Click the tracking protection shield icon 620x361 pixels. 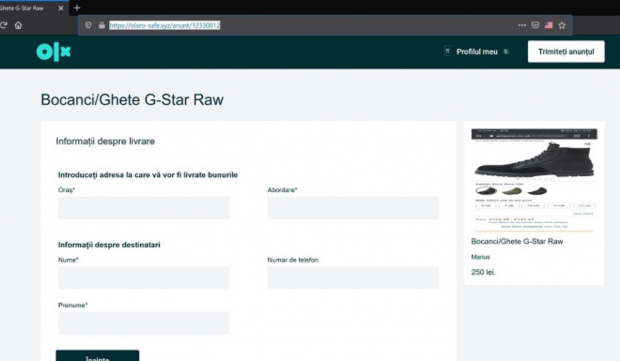88,25
